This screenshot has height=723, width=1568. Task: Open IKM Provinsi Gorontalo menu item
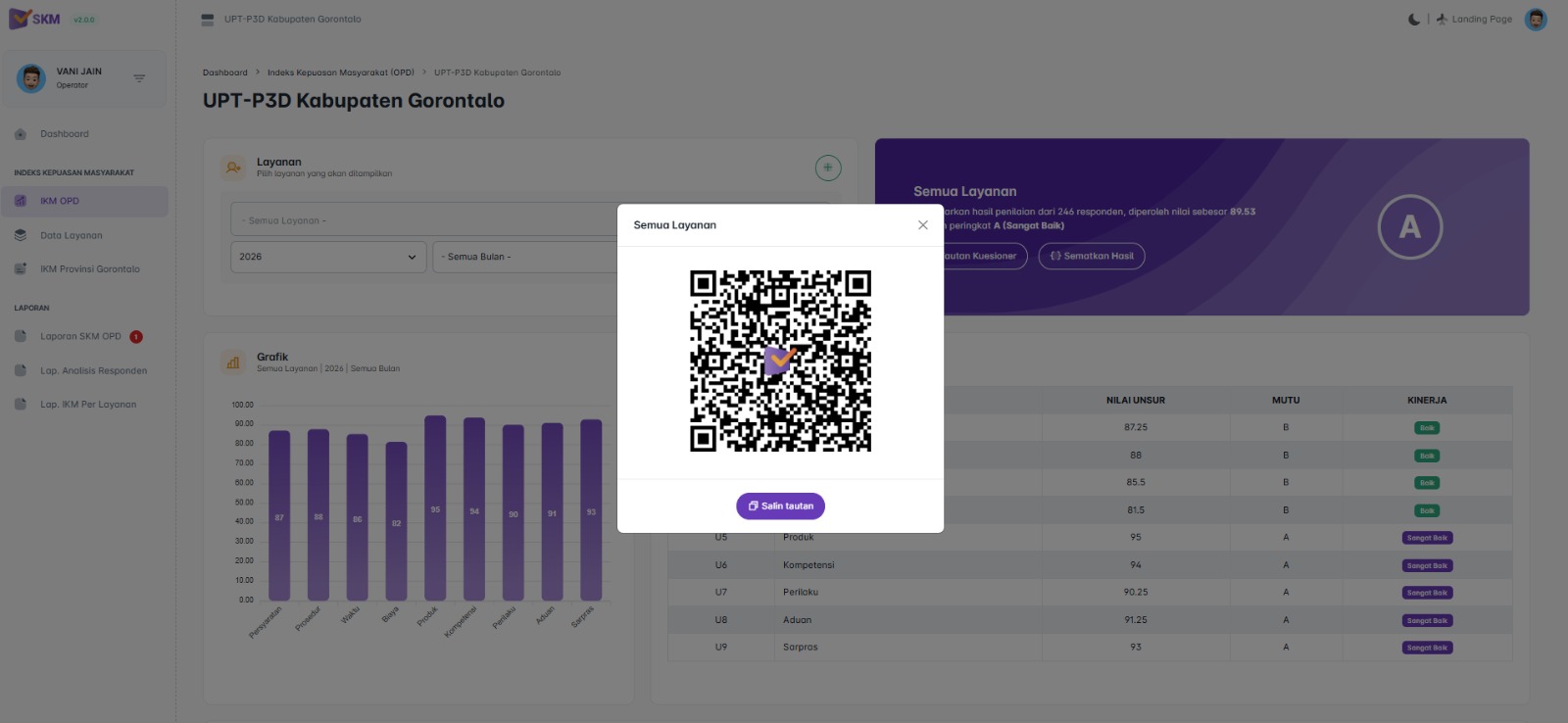[x=90, y=269]
